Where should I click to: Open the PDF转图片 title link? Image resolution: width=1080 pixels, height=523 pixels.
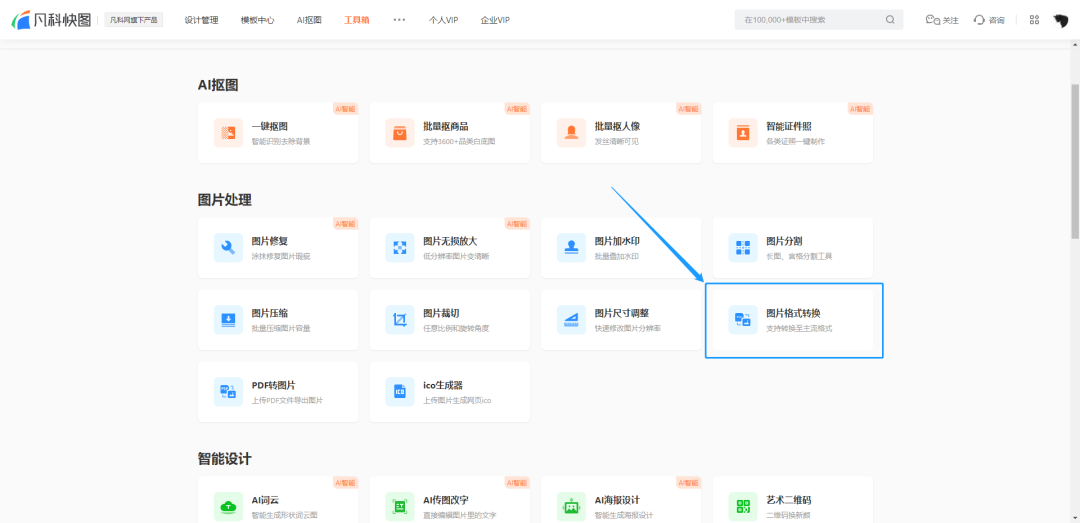click(273, 385)
